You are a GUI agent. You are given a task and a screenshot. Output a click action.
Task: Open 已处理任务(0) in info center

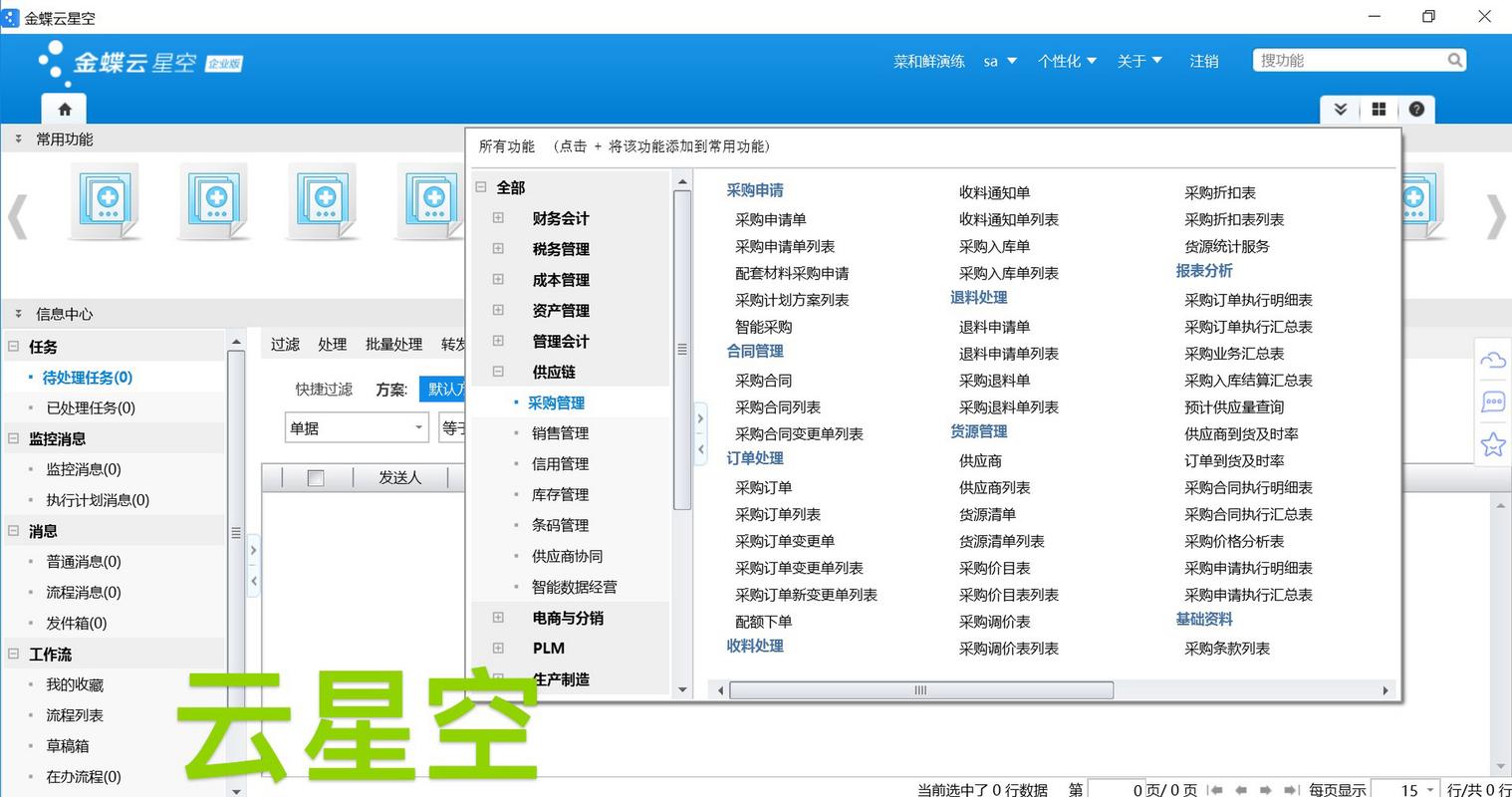pyautogui.click(x=91, y=407)
